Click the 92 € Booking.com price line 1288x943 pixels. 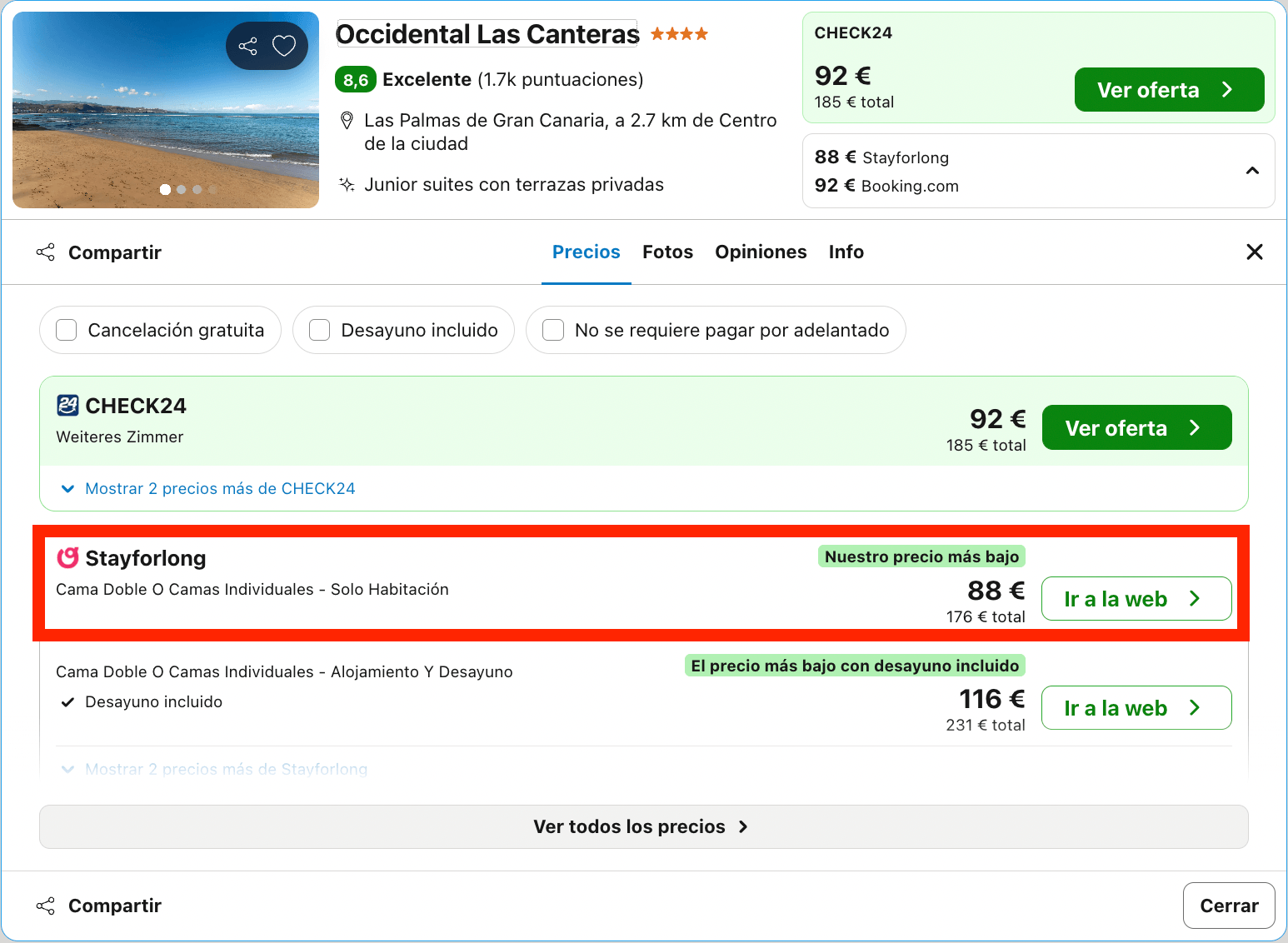pyautogui.click(x=886, y=186)
